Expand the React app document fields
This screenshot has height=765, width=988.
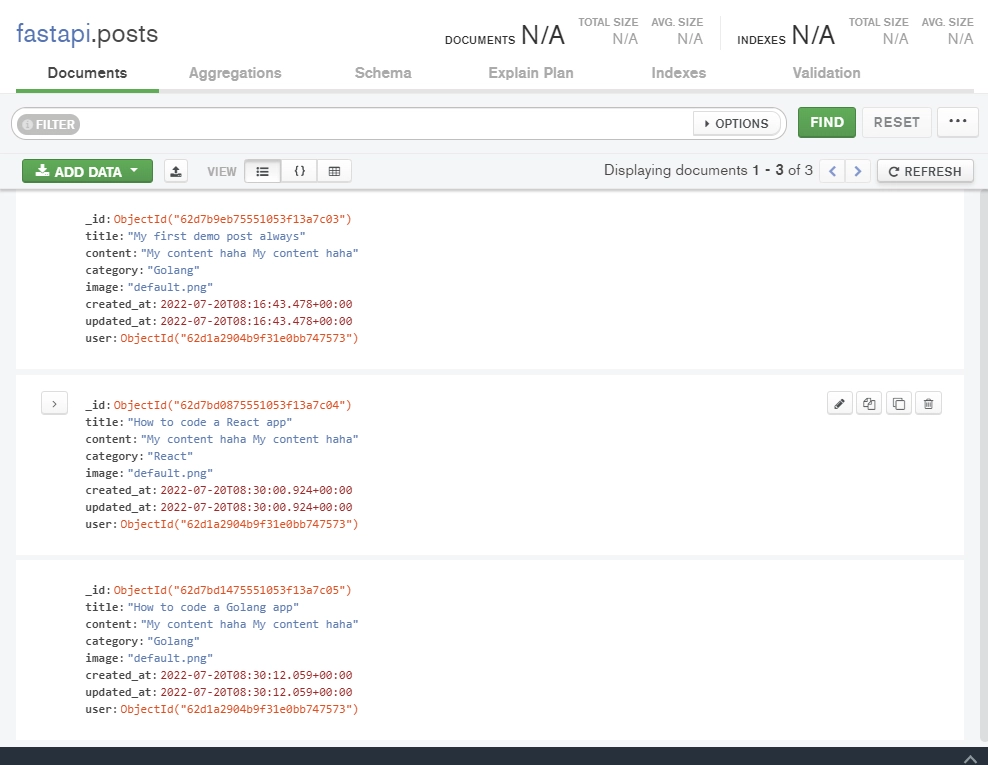tap(54, 403)
